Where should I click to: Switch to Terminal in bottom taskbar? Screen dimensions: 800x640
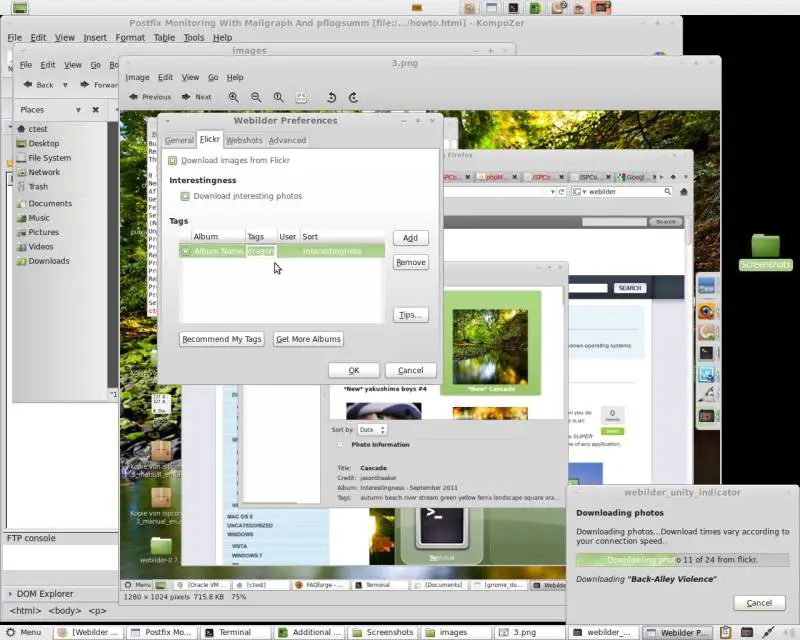pyautogui.click(x=235, y=632)
